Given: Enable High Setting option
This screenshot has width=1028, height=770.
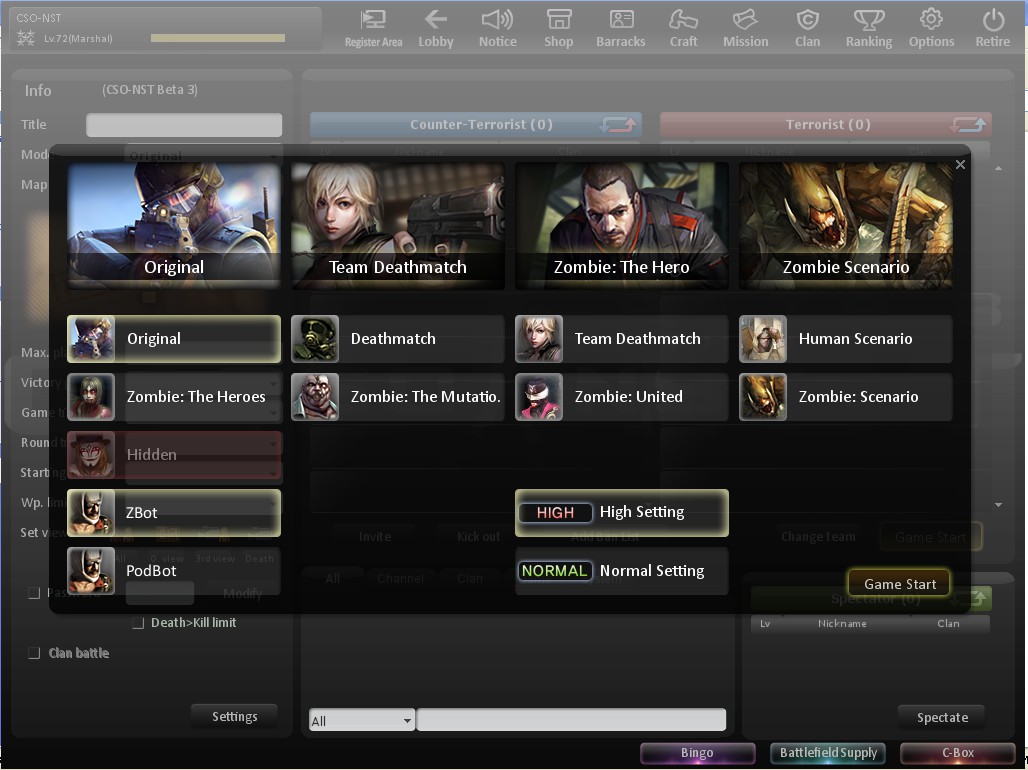Looking at the screenshot, I should (622, 513).
